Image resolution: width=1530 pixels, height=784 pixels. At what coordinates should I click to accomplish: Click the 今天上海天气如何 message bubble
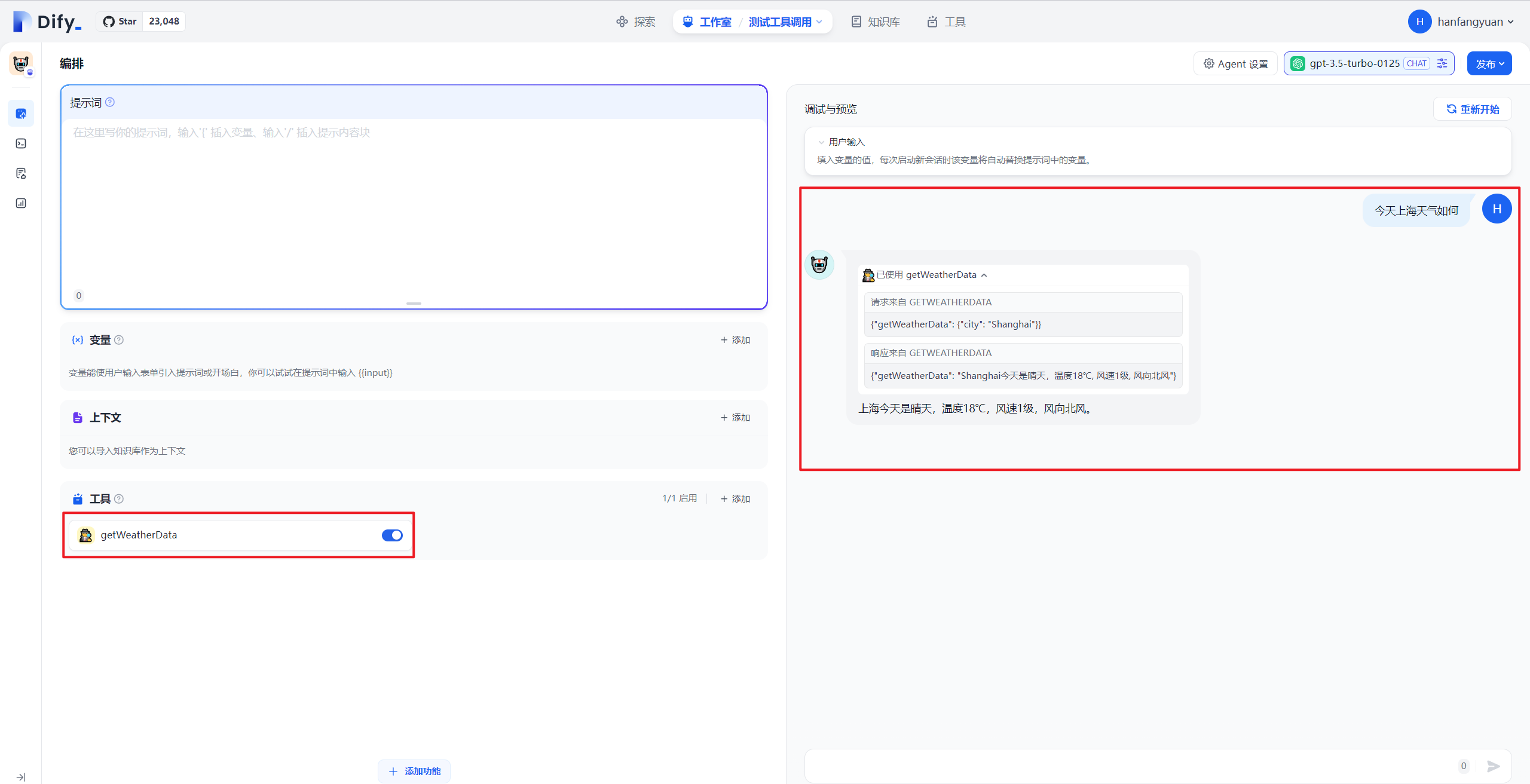tap(1416, 210)
